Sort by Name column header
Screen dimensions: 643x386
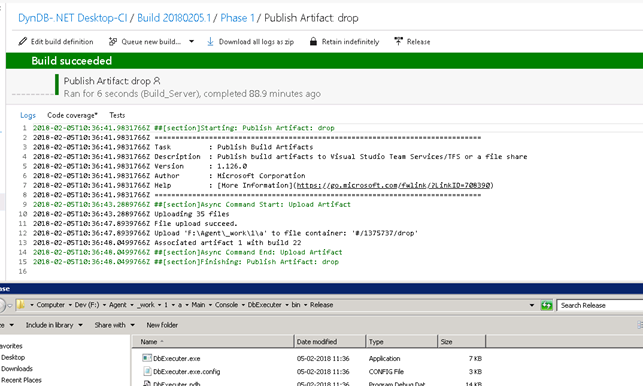pos(213,341)
